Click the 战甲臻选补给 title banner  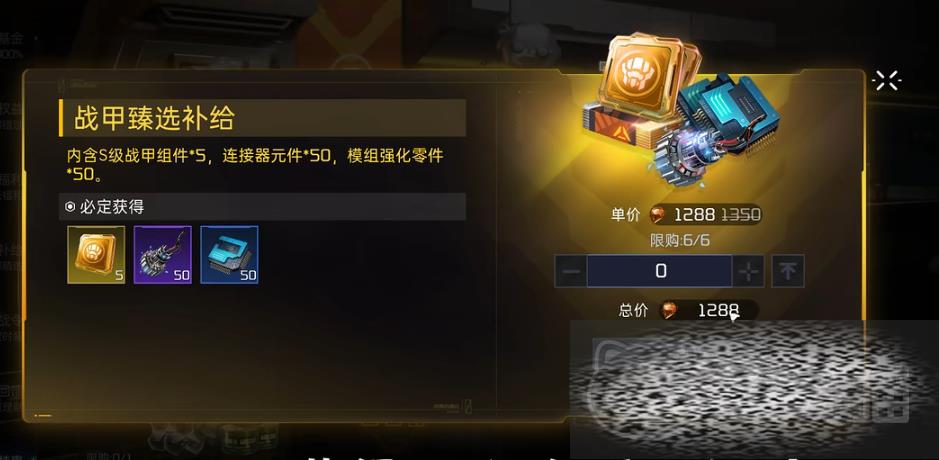(x=262, y=118)
